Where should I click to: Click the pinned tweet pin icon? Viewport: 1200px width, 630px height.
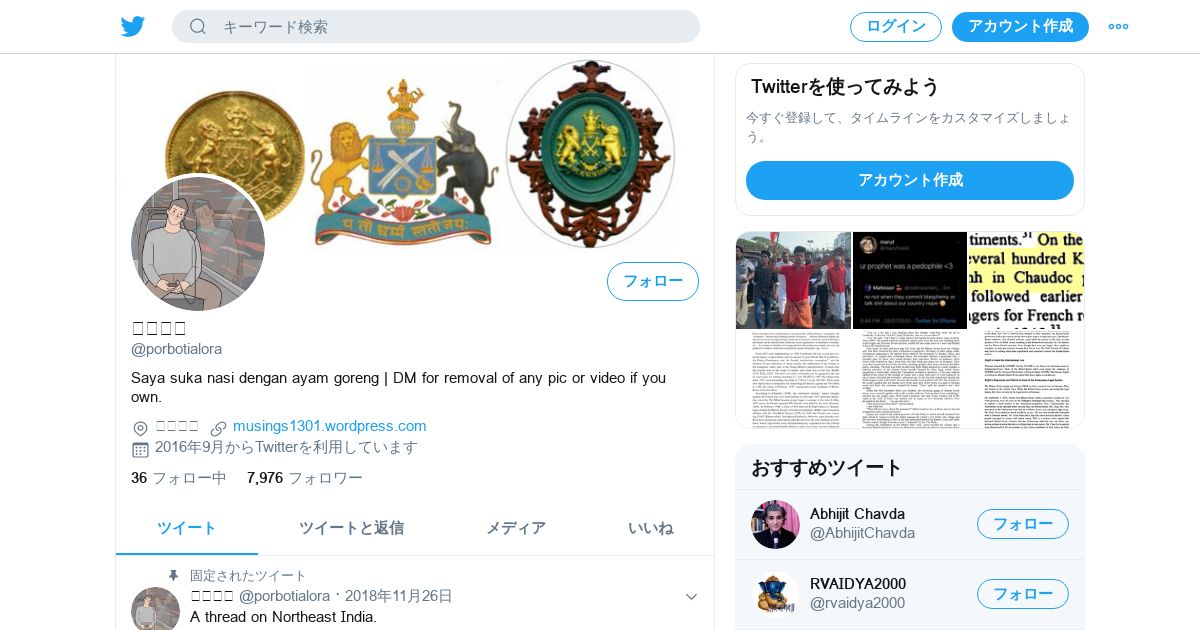[x=173, y=576]
